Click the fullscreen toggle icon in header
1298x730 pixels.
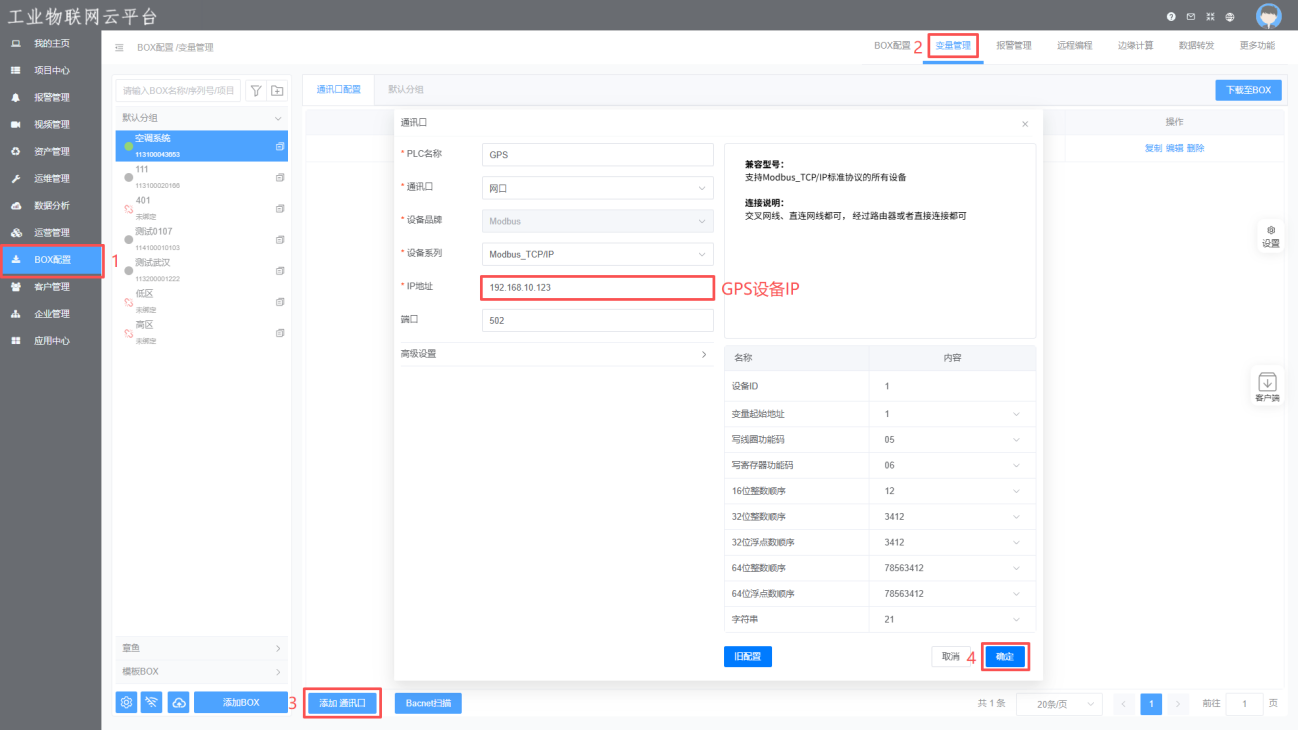tap(1210, 17)
